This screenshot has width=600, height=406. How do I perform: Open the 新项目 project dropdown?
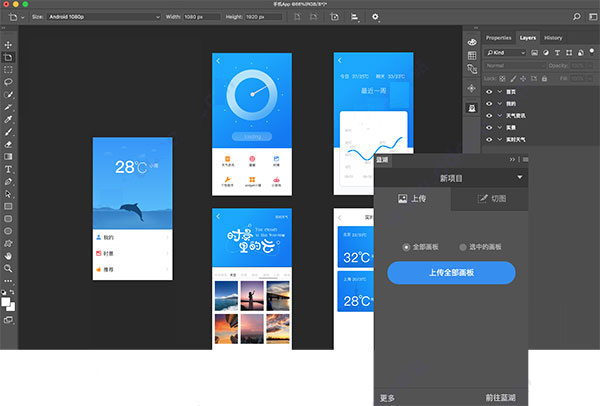tap(520, 177)
